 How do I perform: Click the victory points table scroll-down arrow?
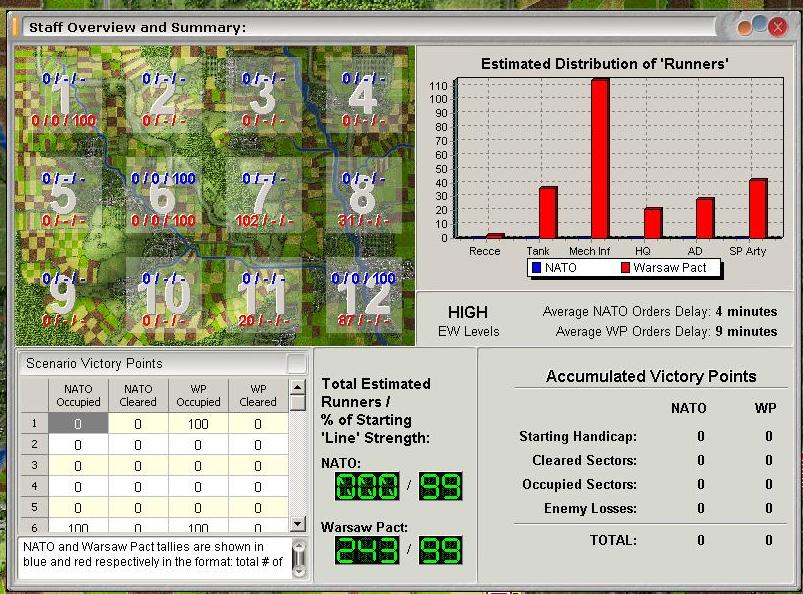298,524
